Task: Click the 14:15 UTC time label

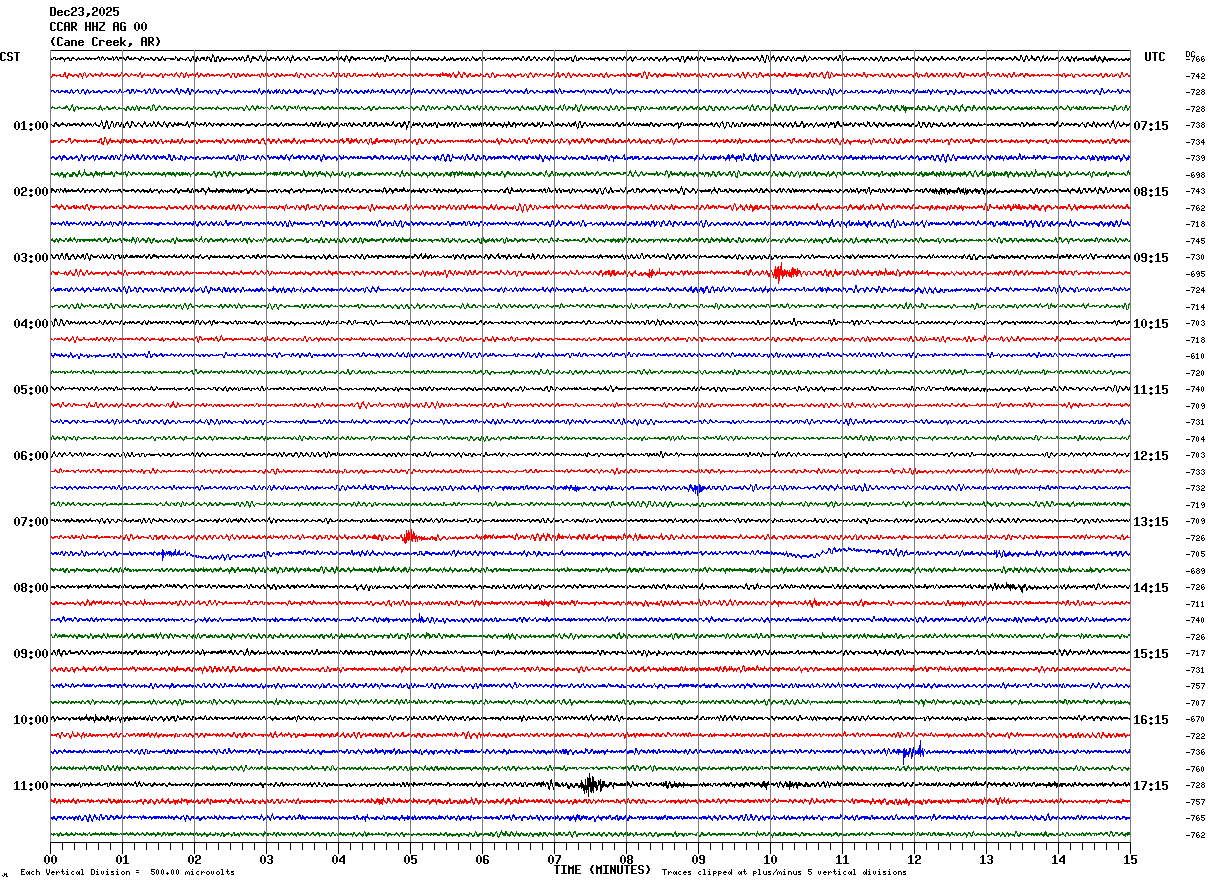Action: pos(1151,588)
